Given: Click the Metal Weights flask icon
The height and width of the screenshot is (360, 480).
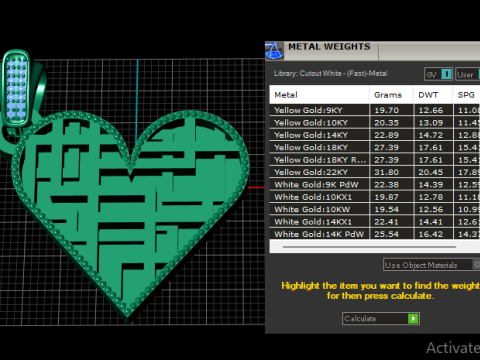Looking at the screenshot, I should coord(274,51).
